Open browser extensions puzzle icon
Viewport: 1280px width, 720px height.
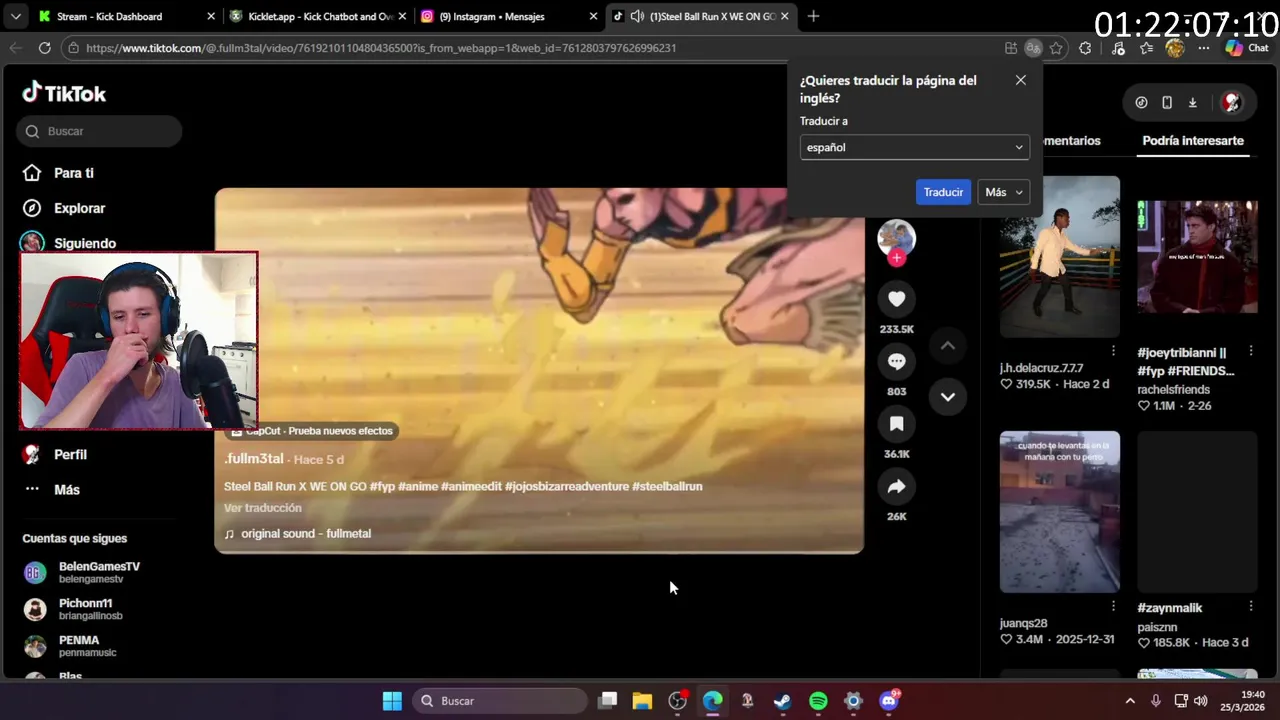coord(1085,48)
